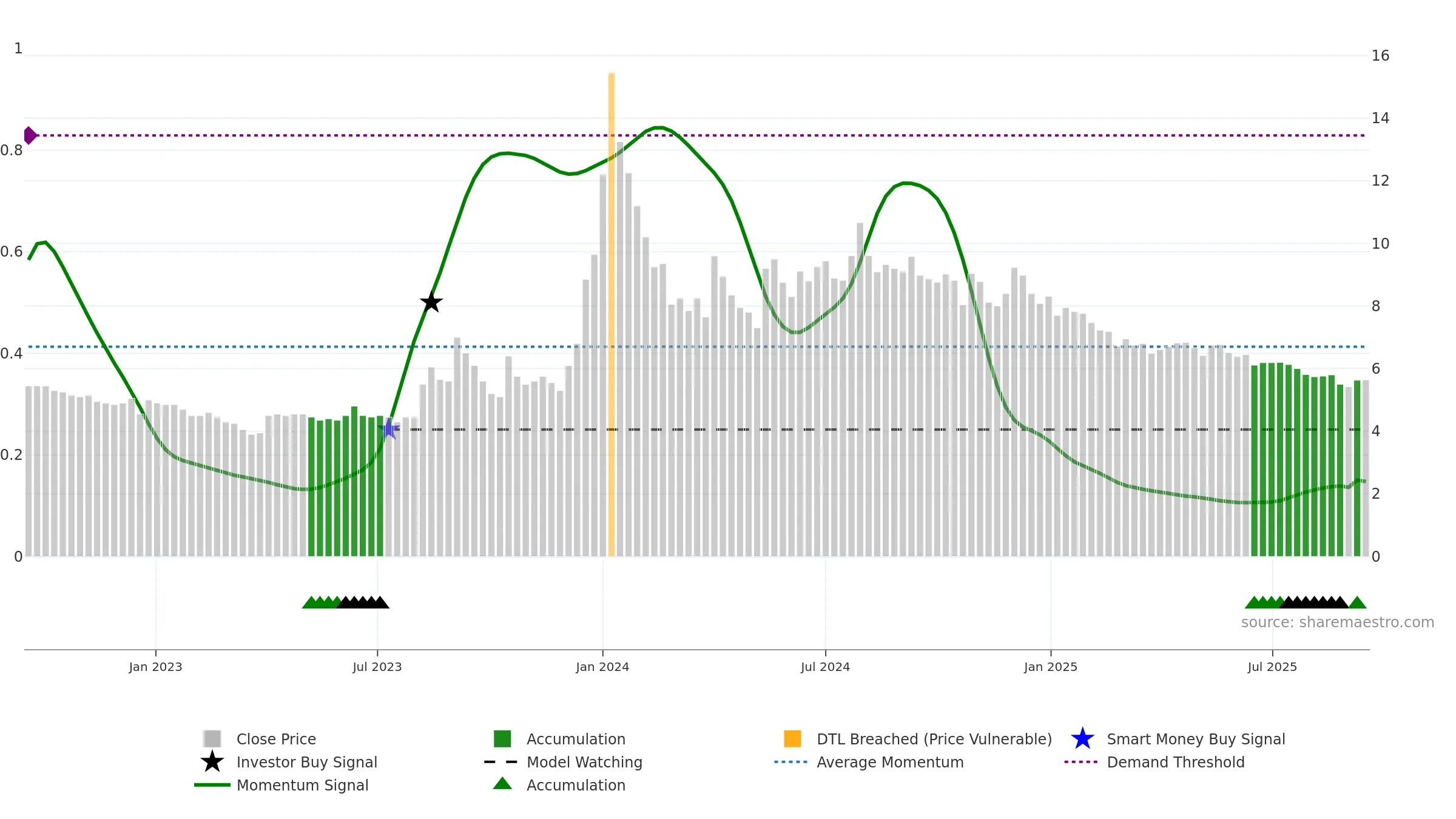Image resolution: width=1456 pixels, height=819 pixels.
Task: Click the black star legend icon
Action: tap(212, 761)
